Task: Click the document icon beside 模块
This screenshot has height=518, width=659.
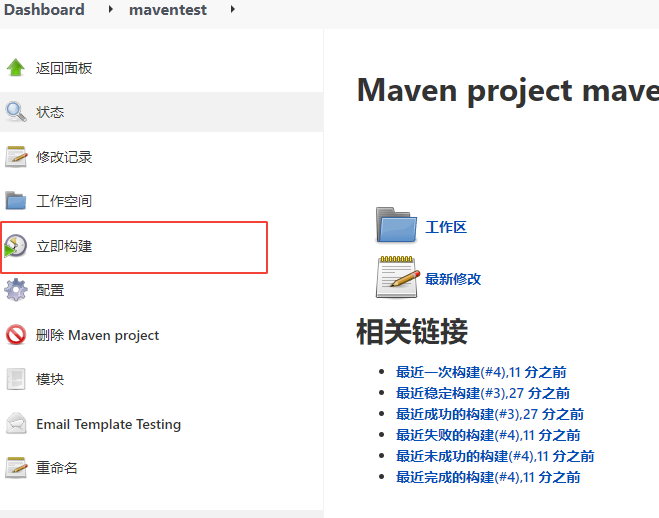Action: 16,379
